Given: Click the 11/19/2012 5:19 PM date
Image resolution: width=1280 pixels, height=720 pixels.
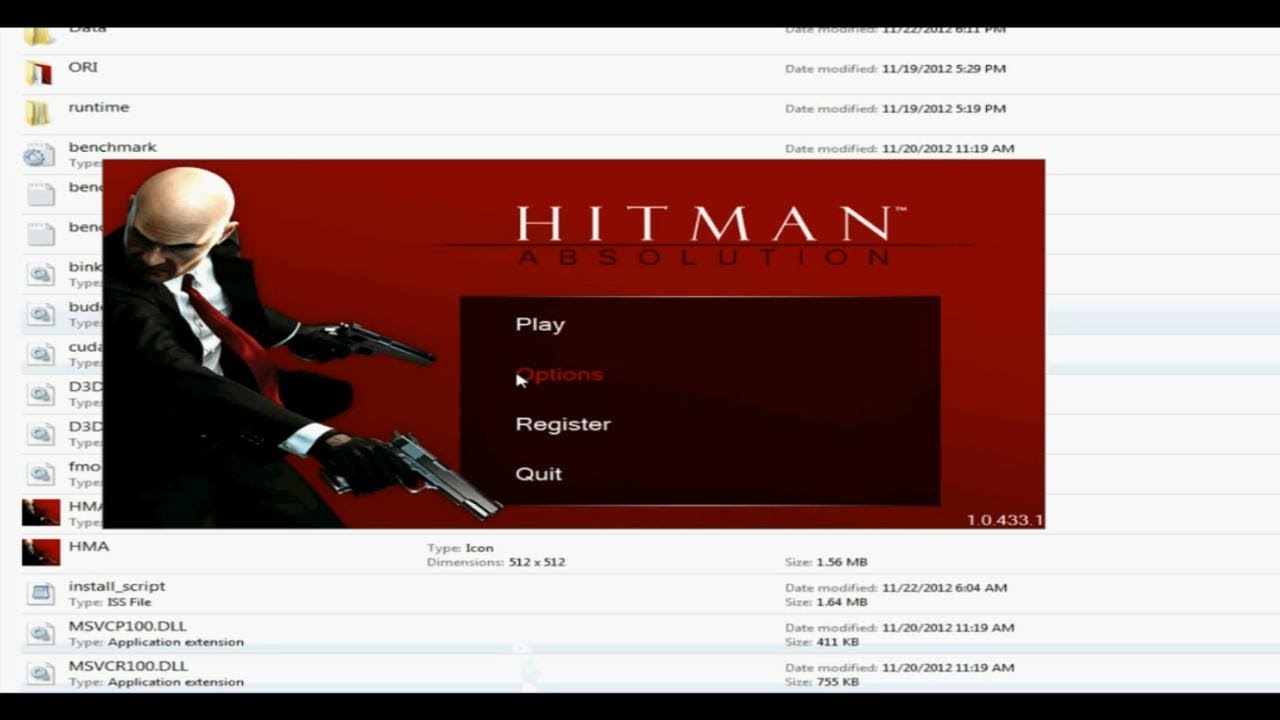Looking at the screenshot, I should (944, 109).
